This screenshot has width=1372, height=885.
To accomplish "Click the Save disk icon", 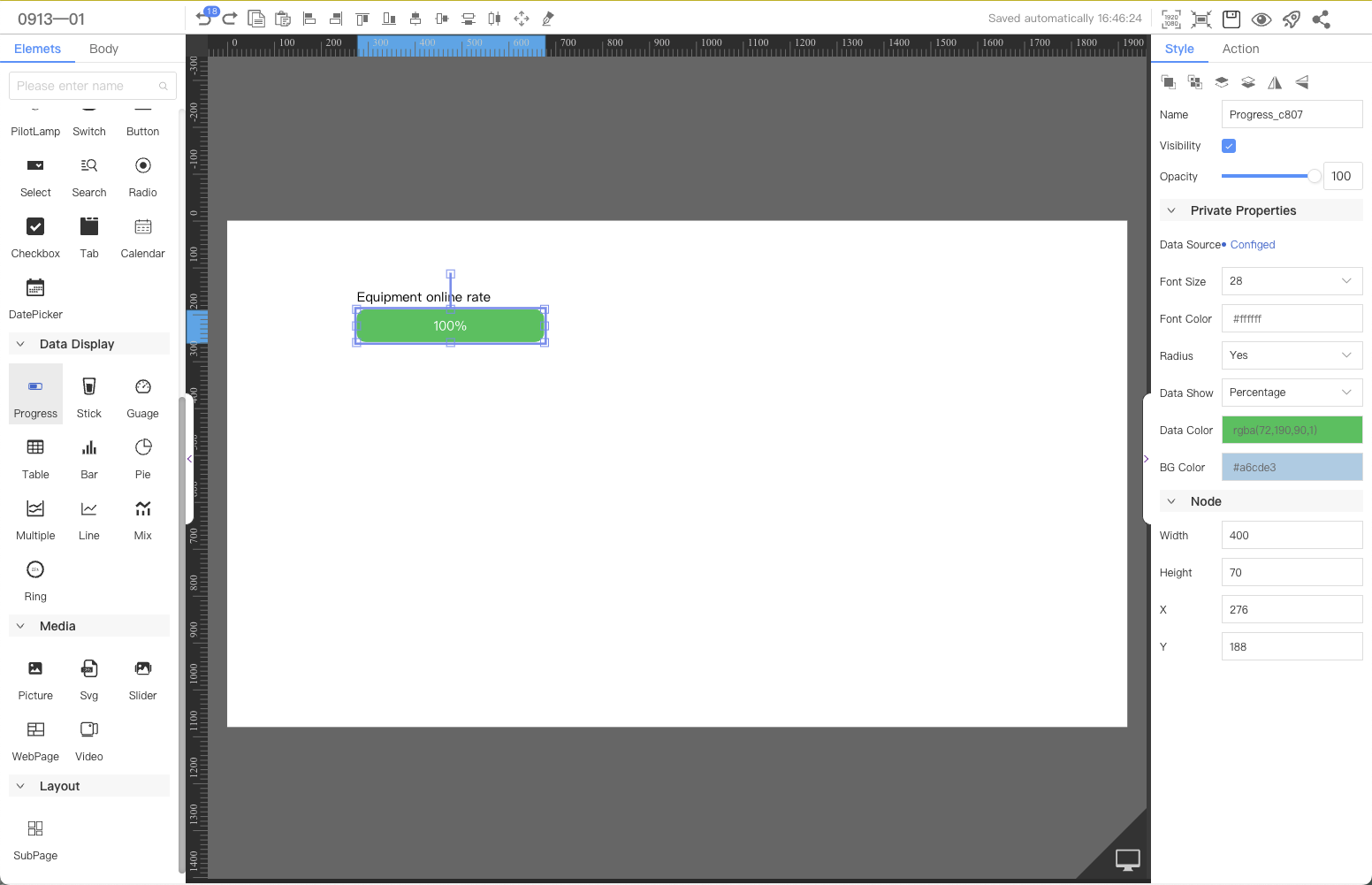I will (x=1231, y=19).
